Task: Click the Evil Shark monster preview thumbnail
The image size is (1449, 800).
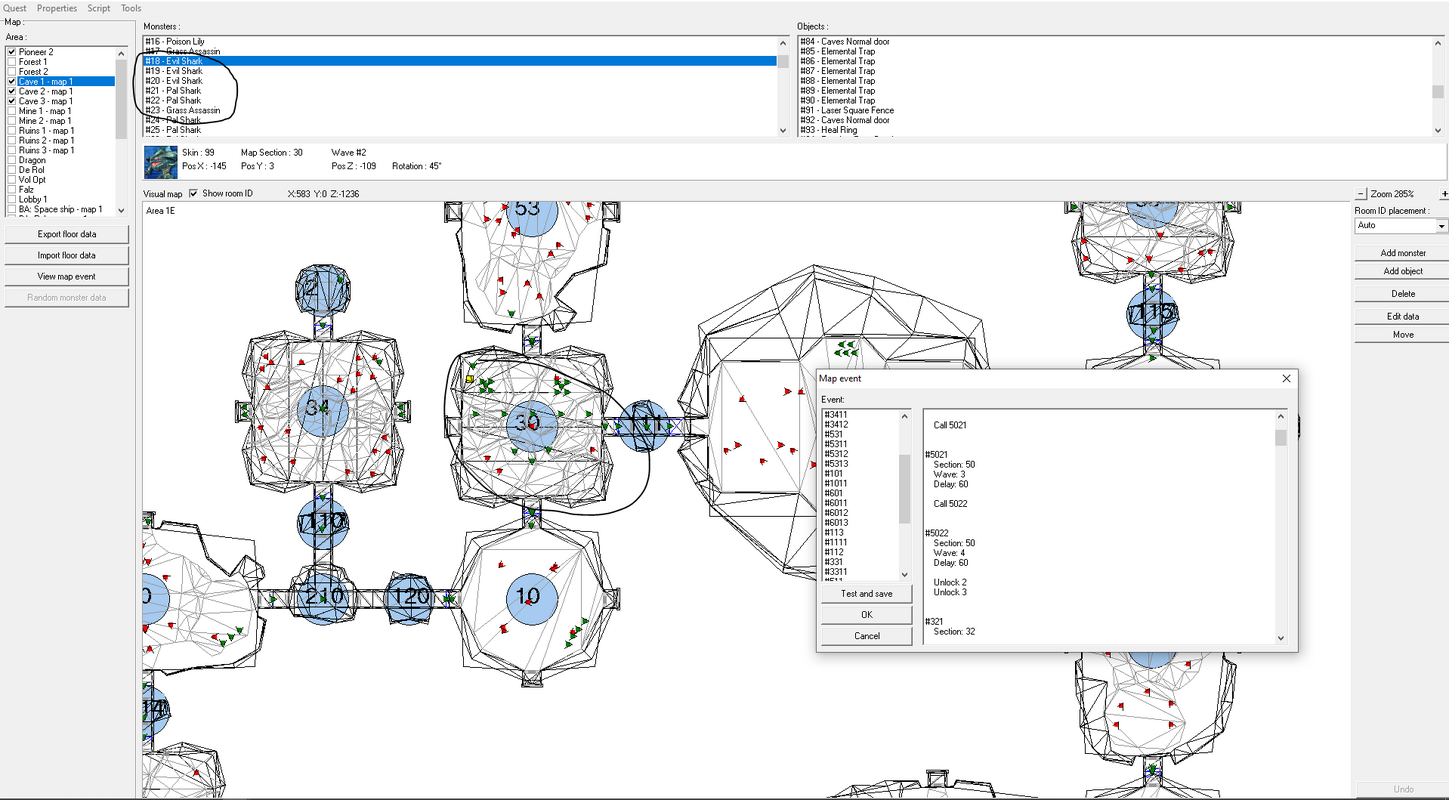Action: click(160, 161)
